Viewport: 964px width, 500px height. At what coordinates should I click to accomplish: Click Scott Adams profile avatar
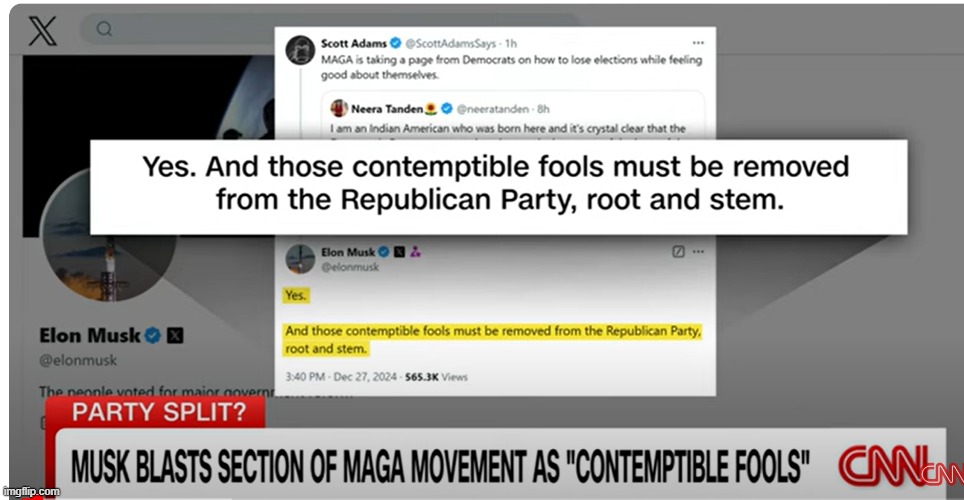point(301,50)
